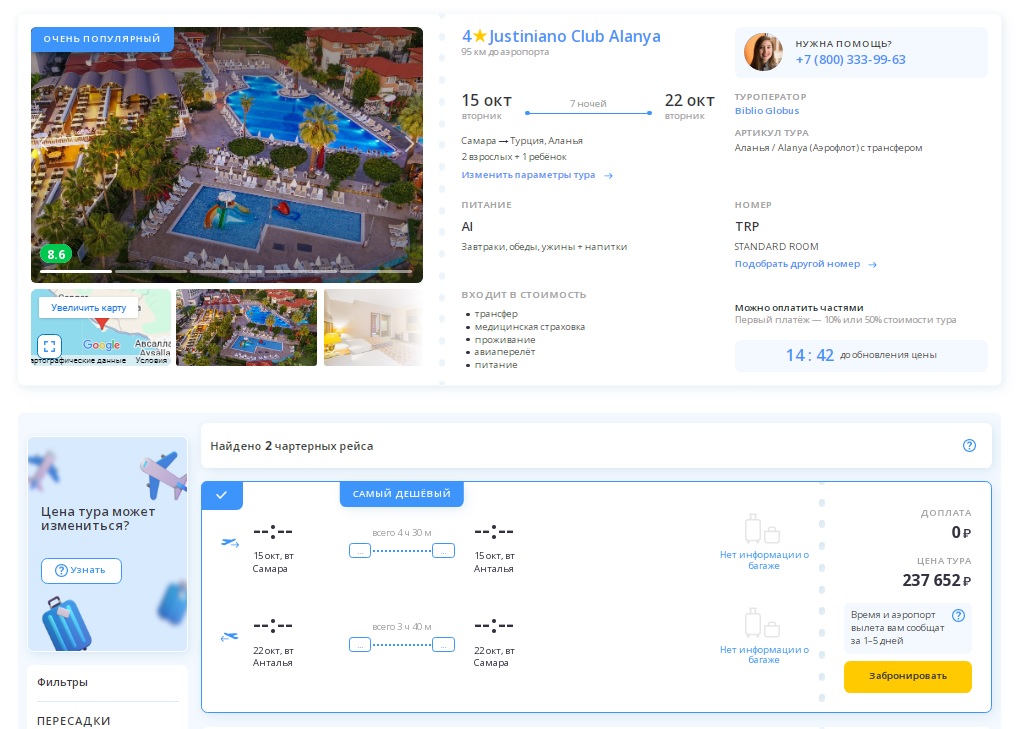The width and height of the screenshot is (1017, 729).
Task: Click the Найдено 2 чартерных рейса text
Action: (x=291, y=446)
